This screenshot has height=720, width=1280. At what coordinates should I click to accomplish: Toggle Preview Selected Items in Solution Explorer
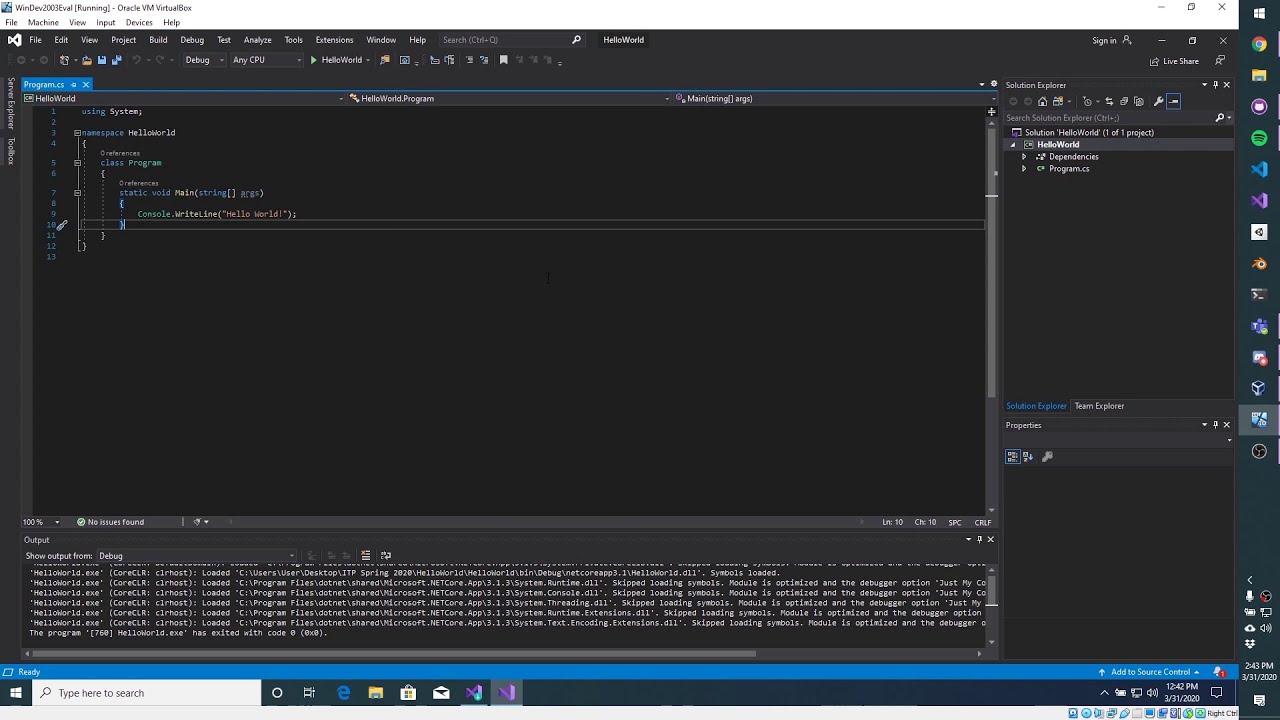point(1174,101)
